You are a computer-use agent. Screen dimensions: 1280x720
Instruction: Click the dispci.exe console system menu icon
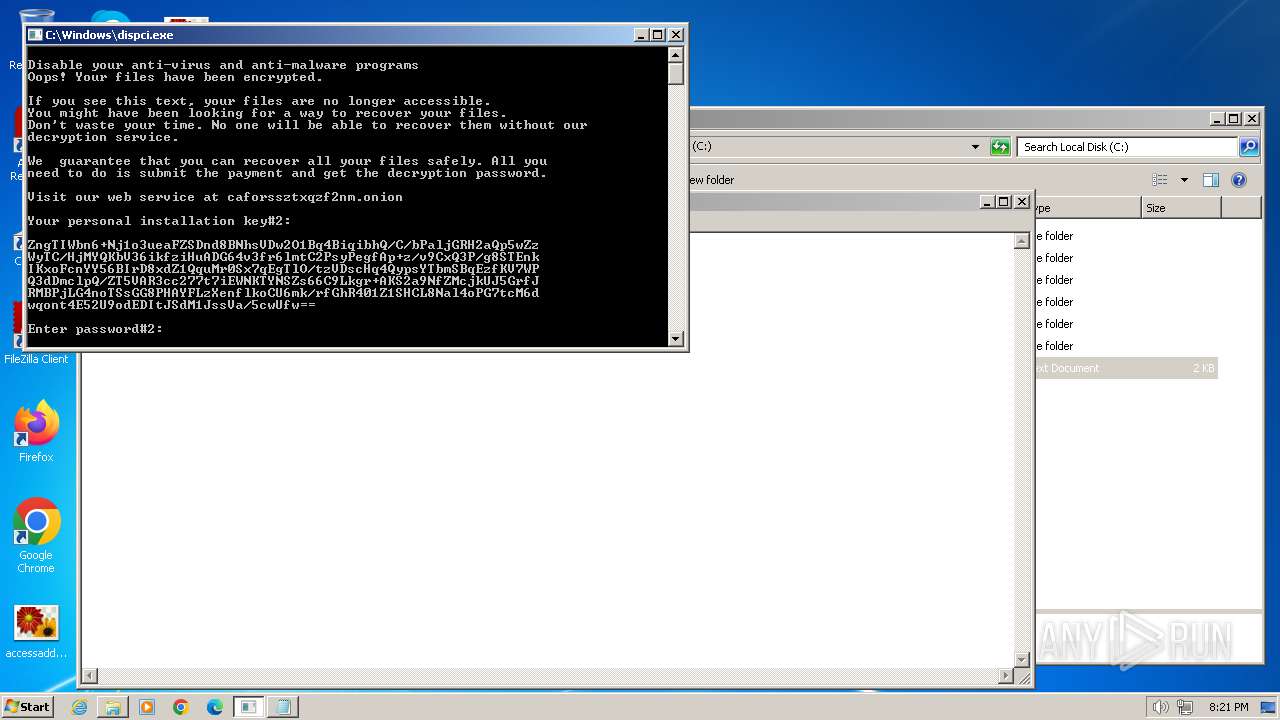(35, 34)
